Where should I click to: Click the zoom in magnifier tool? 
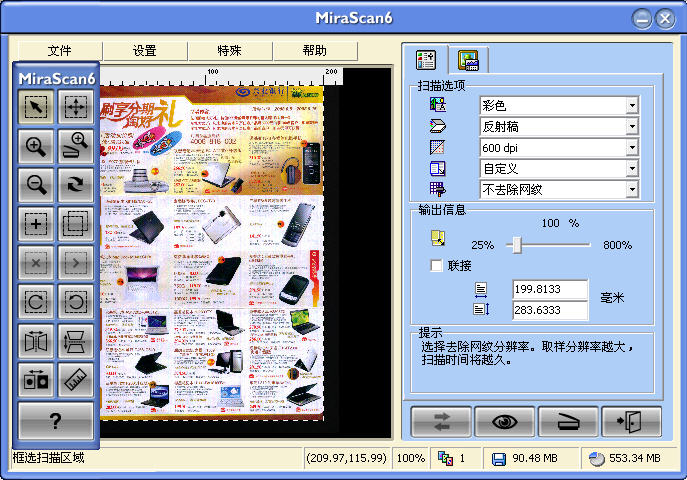tap(36, 147)
